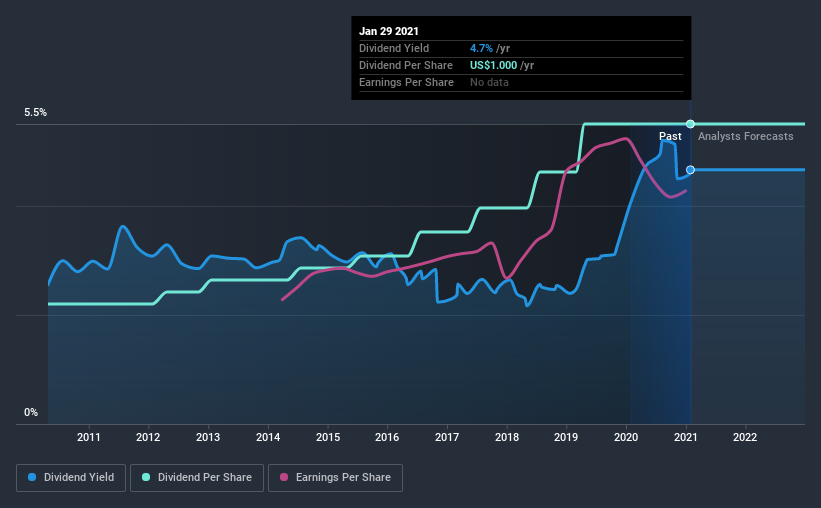The width and height of the screenshot is (821, 508).
Task: Click the Jan 29 2021 tooltip date
Action: [x=389, y=31]
